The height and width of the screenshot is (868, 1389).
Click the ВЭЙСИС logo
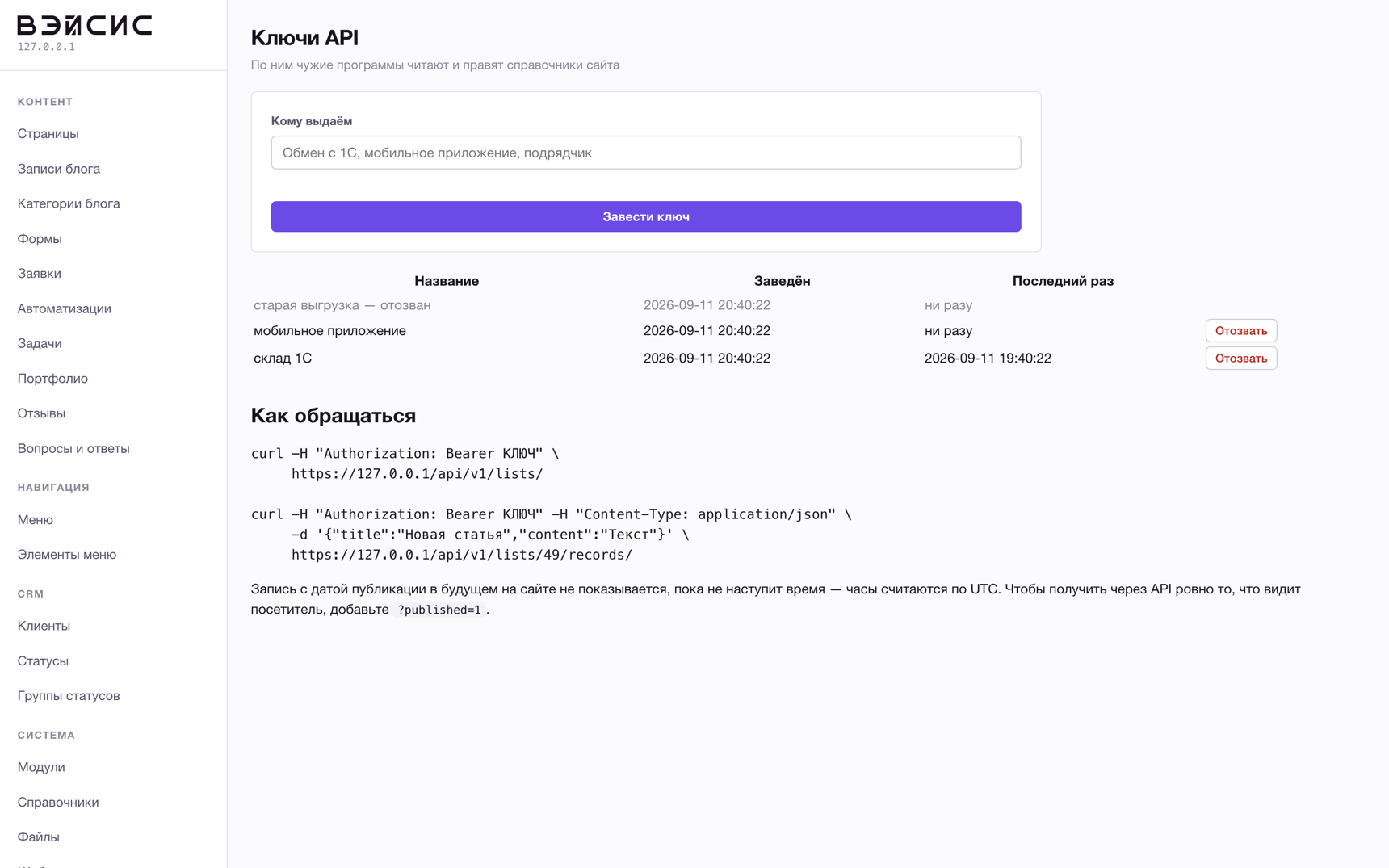85,25
